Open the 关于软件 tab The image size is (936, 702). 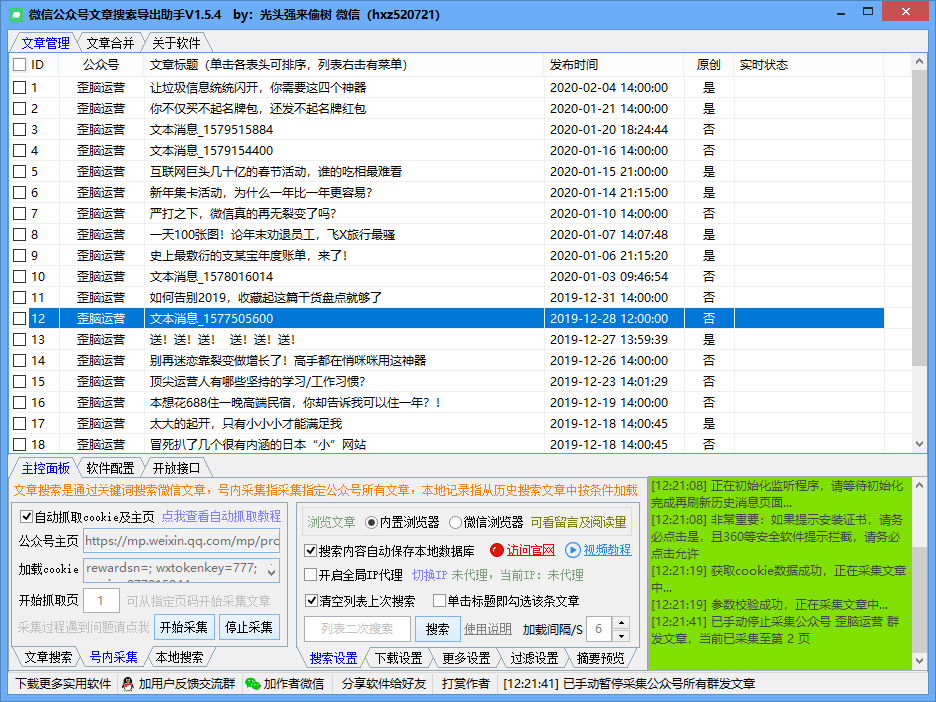pyautogui.click(x=176, y=43)
